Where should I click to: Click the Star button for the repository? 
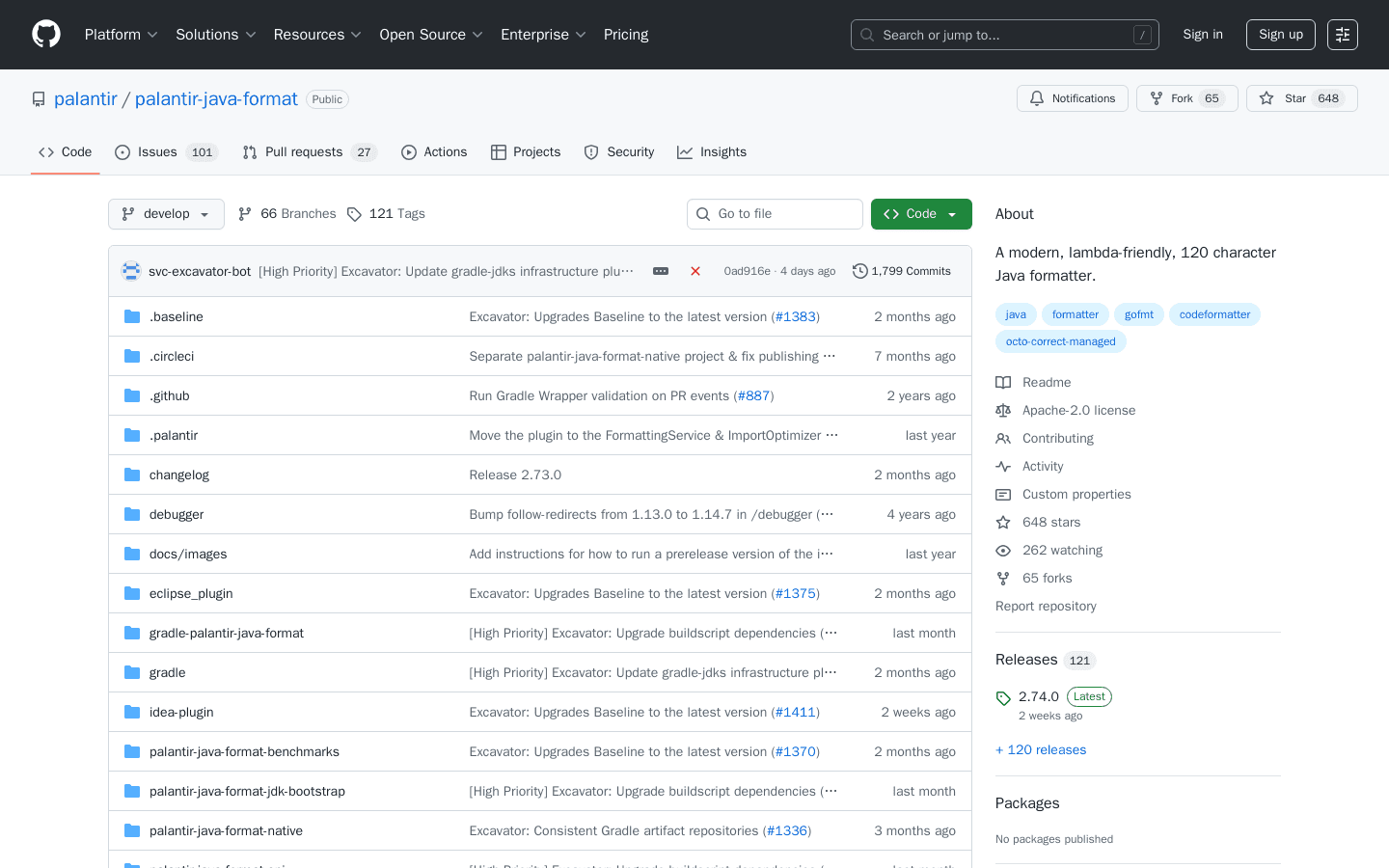(x=1302, y=98)
